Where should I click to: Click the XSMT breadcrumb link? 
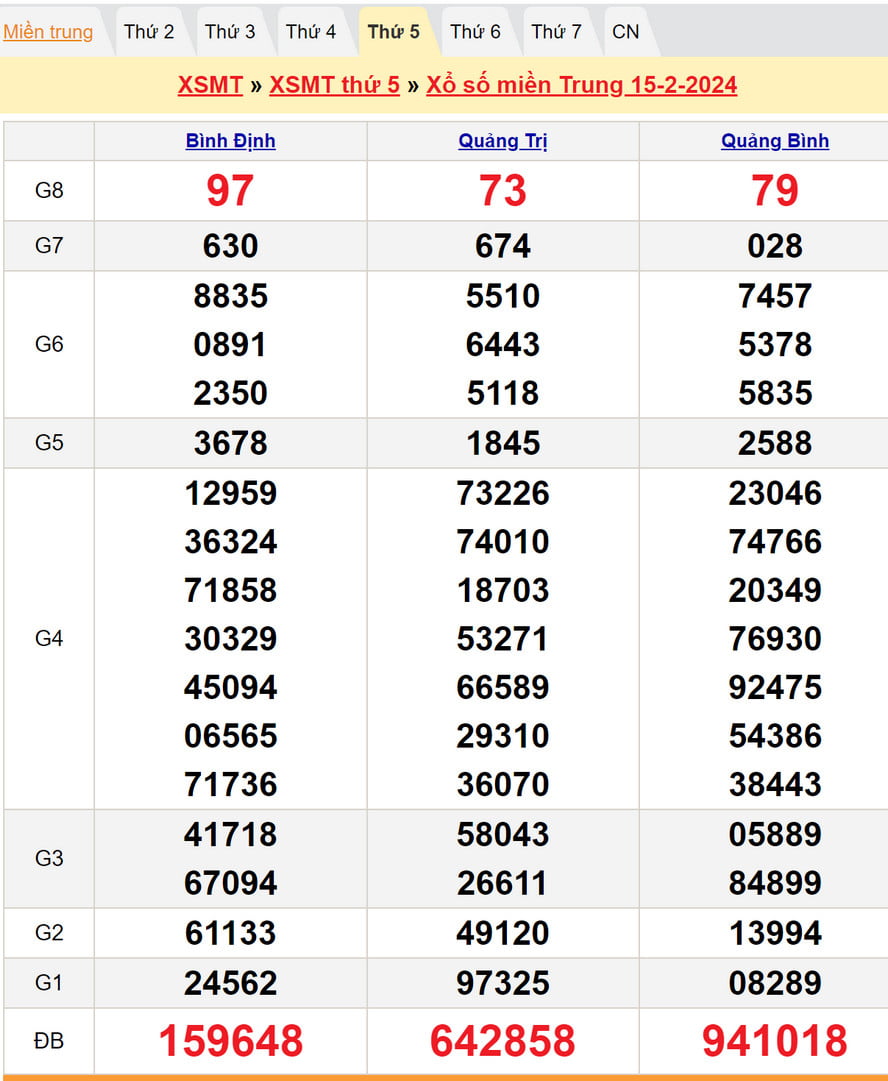click(210, 85)
